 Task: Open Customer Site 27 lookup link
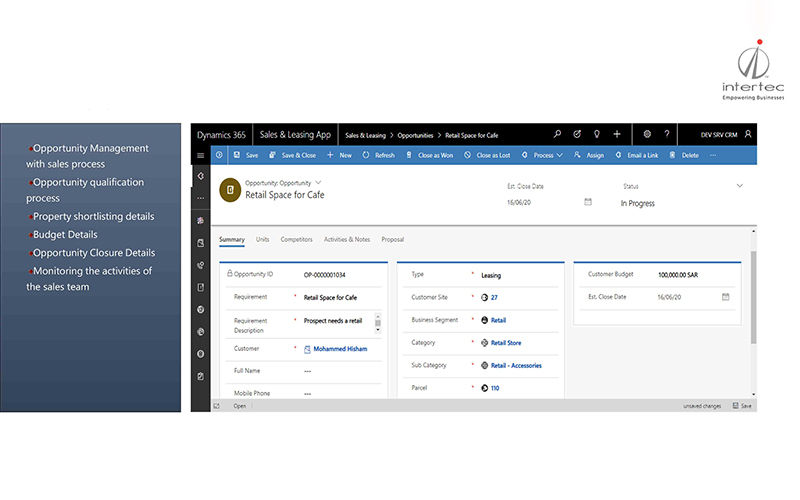494,297
